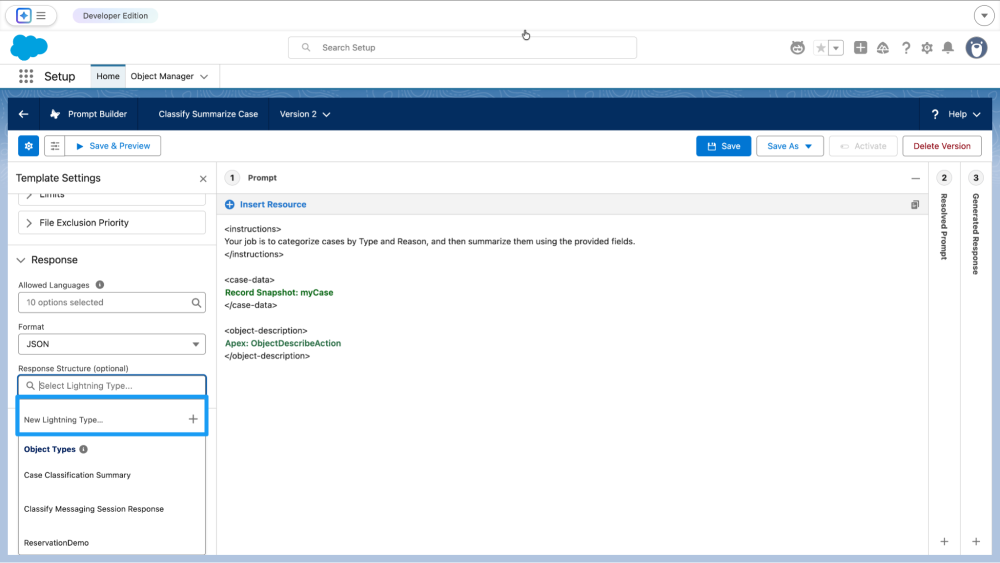Viewport: 1000px width, 563px height.
Task: Open the hamburger menu at top left
Action: [x=41, y=15]
